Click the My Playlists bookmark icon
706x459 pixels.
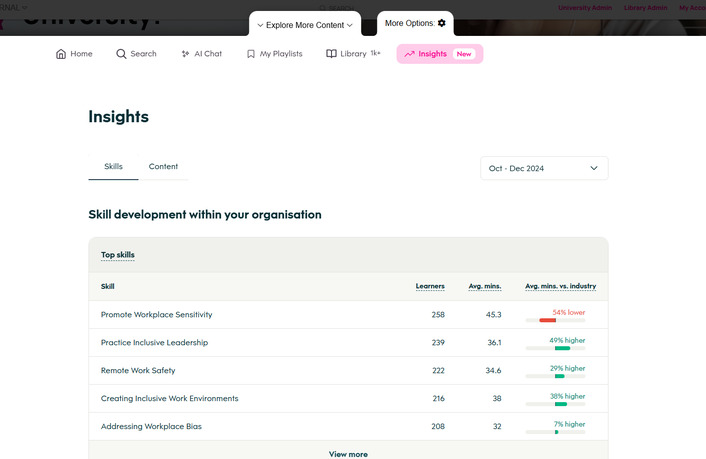pos(251,54)
